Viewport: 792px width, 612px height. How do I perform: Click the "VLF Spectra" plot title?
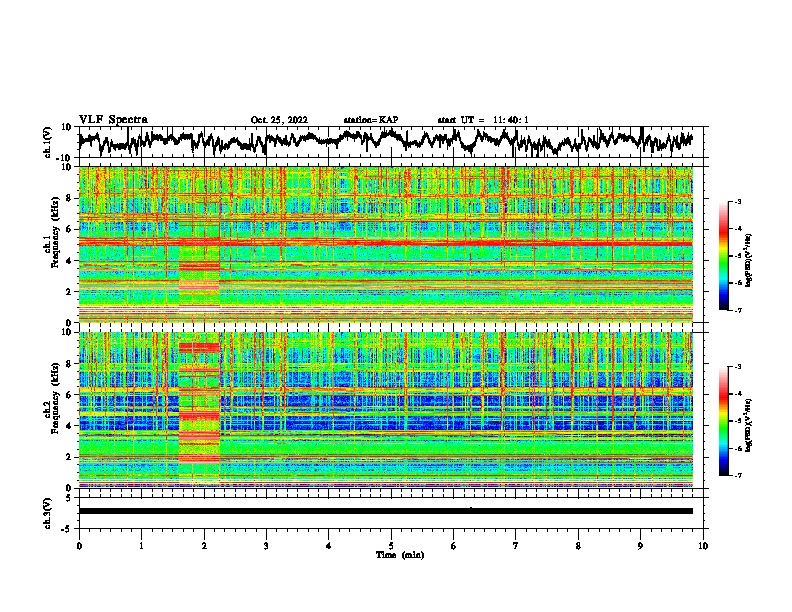[x=113, y=120]
